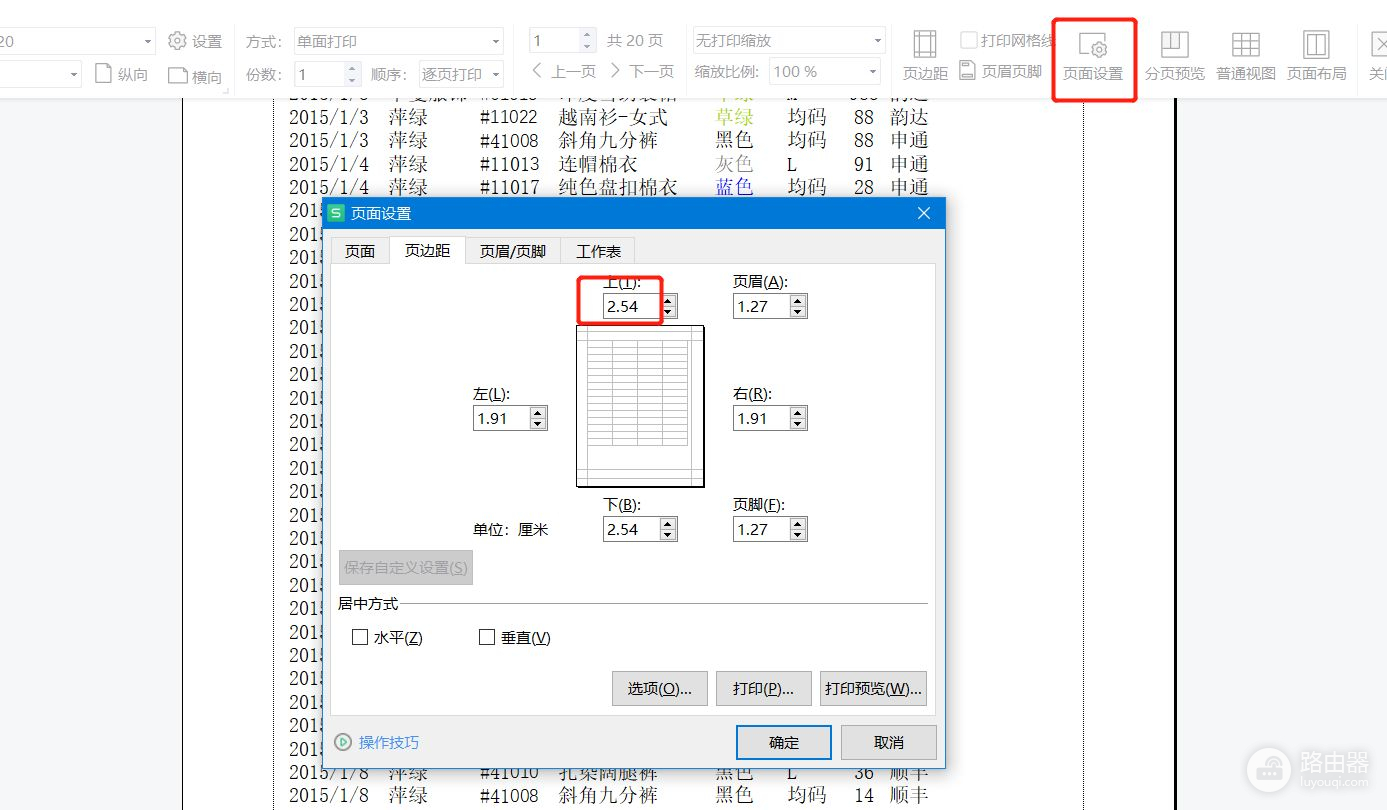
Task: Switch to the 工作表 tab
Action: tap(598, 251)
